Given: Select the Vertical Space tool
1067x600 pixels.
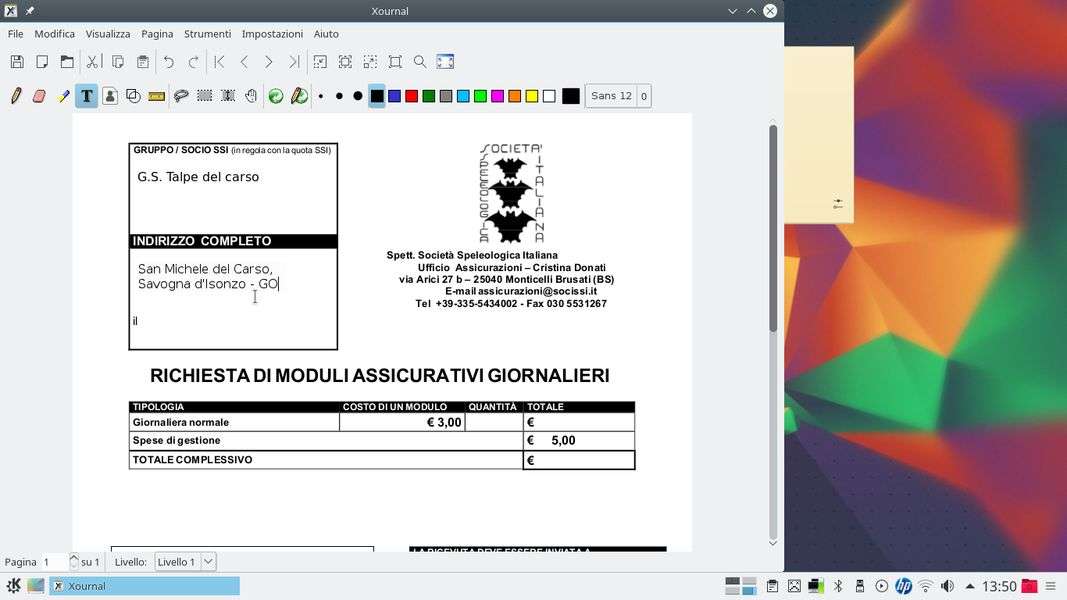Looking at the screenshot, I should (228, 96).
